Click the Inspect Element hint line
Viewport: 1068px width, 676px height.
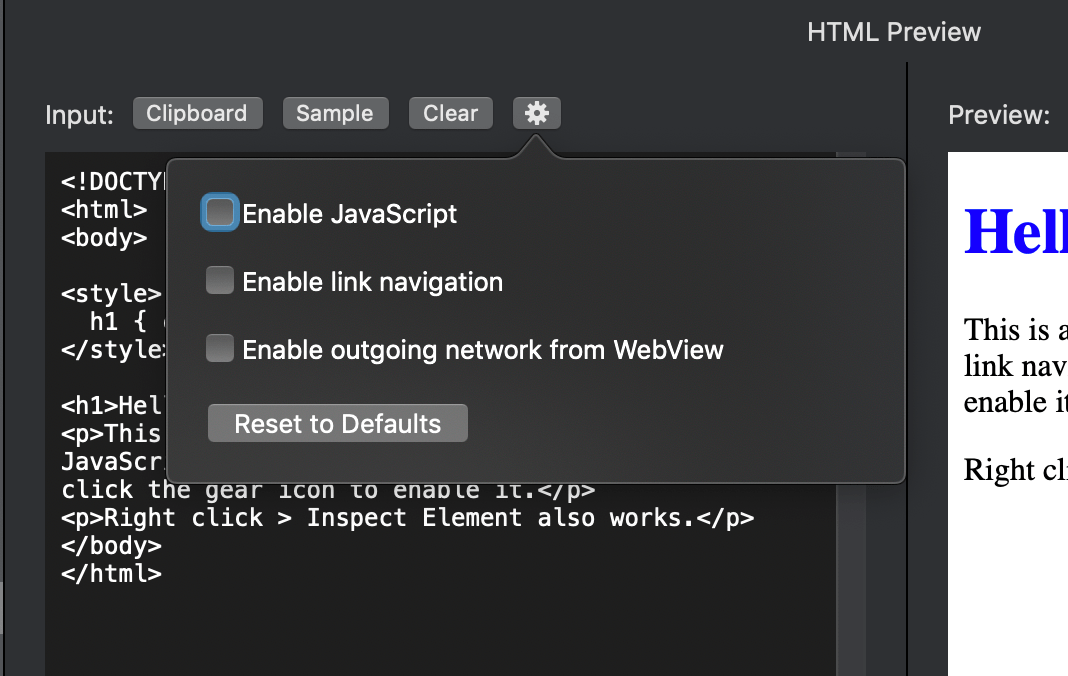408,517
